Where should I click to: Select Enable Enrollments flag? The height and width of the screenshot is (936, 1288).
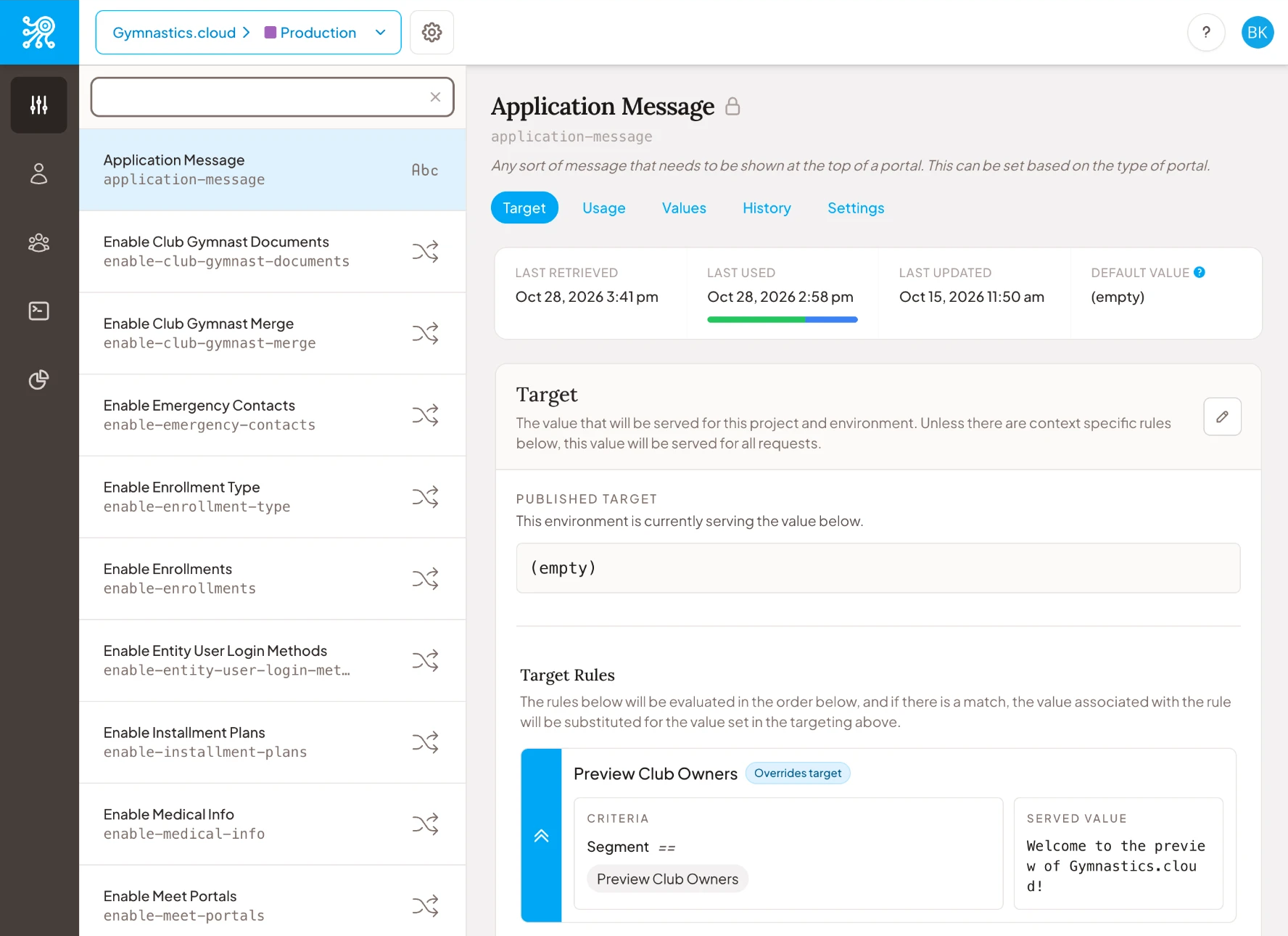(273, 579)
